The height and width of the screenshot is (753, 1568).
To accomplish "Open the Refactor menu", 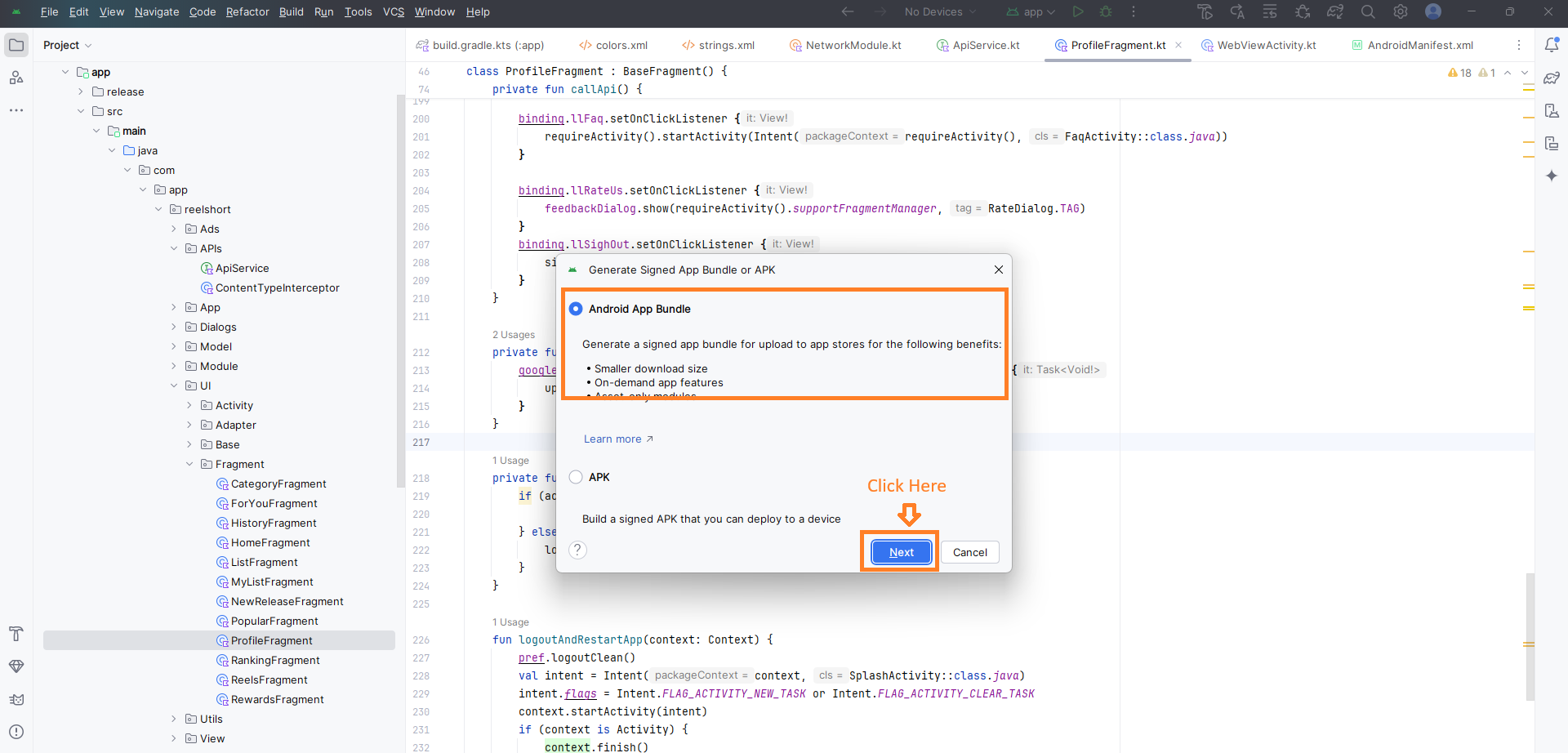I will 247,11.
